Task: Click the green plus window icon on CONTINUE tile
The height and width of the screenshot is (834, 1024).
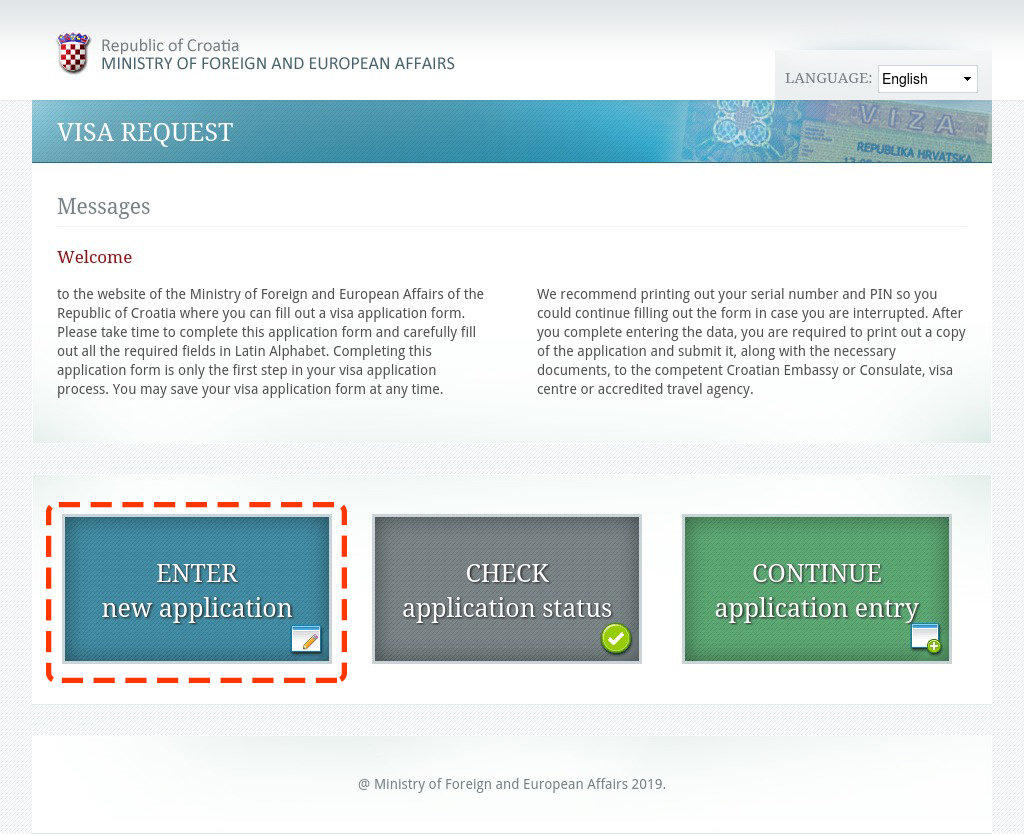Action: pos(926,639)
